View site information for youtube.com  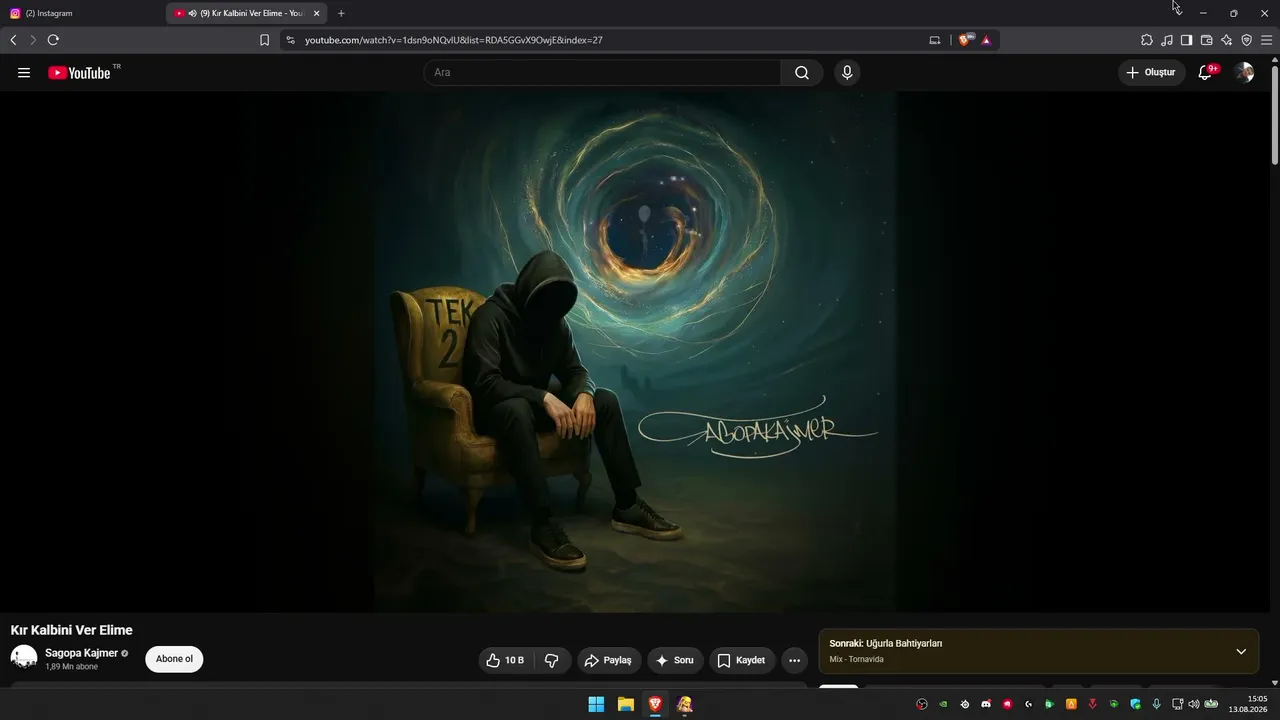click(290, 40)
